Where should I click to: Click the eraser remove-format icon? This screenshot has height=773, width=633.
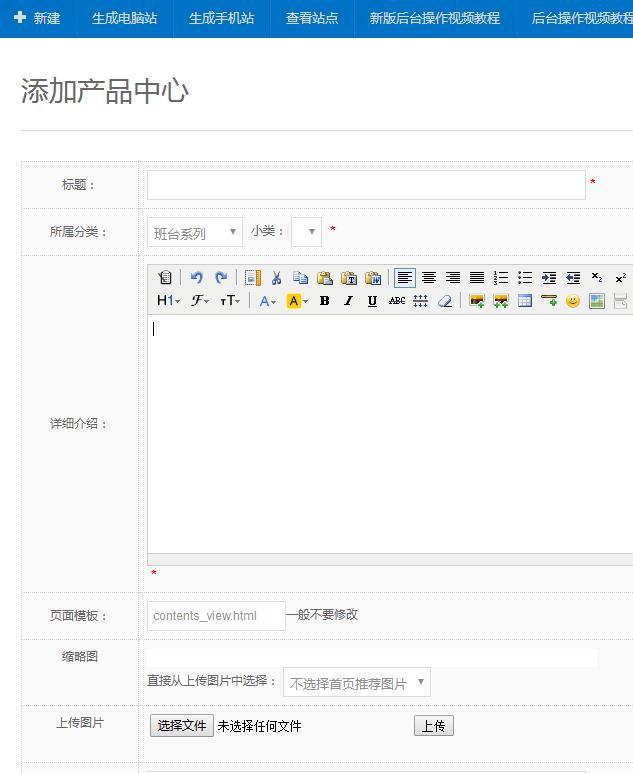[x=445, y=301]
